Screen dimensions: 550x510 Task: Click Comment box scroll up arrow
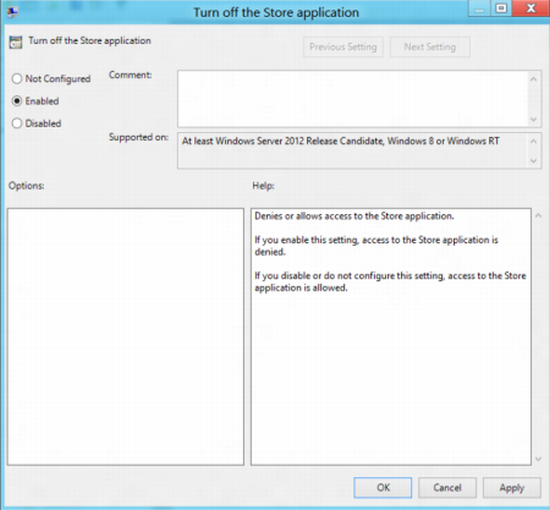tap(534, 79)
